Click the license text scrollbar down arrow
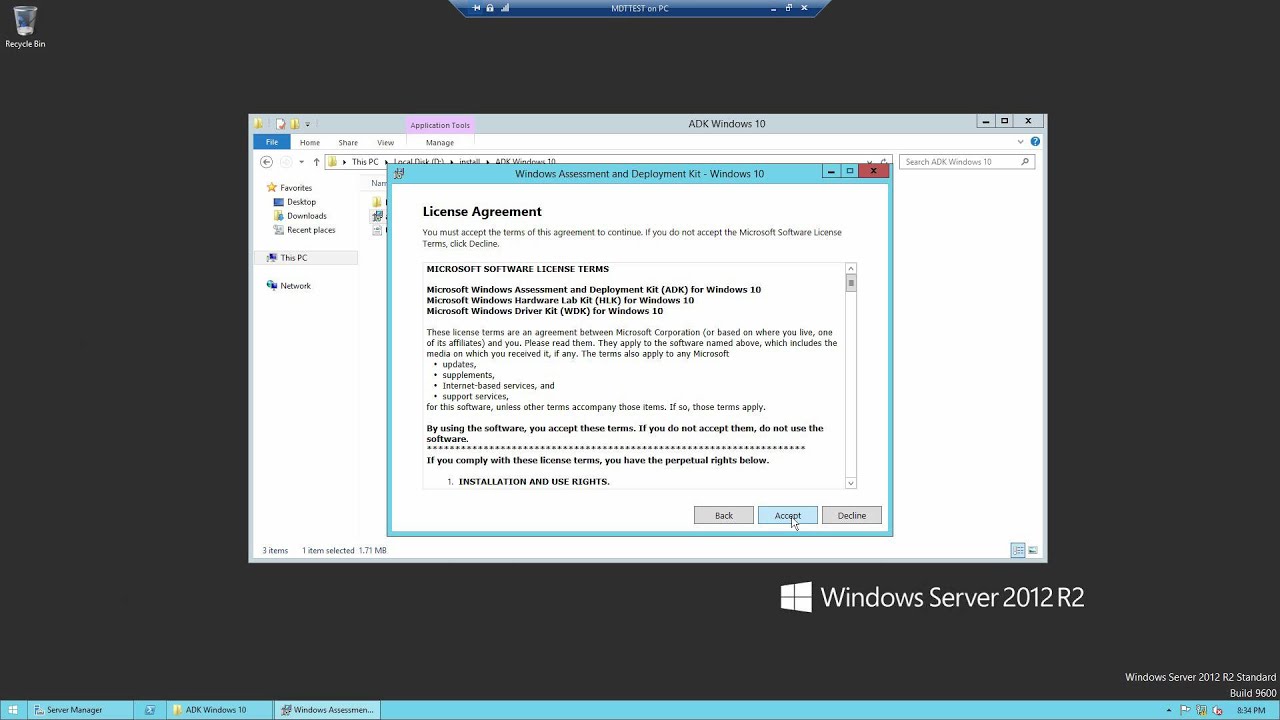The height and width of the screenshot is (720, 1280). click(x=851, y=483)
